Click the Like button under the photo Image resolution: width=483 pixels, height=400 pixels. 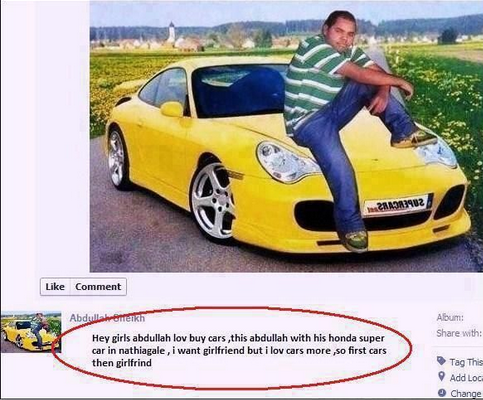(55, 287)
